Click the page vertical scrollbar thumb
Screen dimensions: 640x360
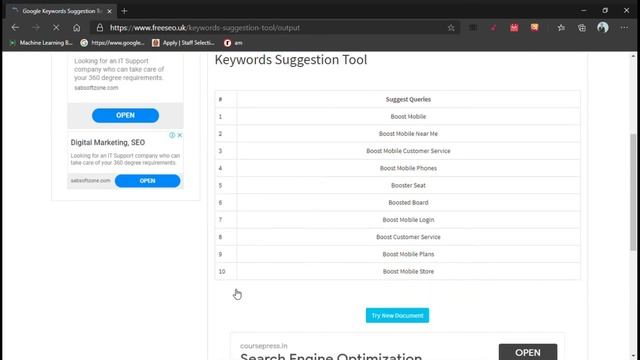tap(633, 192)
